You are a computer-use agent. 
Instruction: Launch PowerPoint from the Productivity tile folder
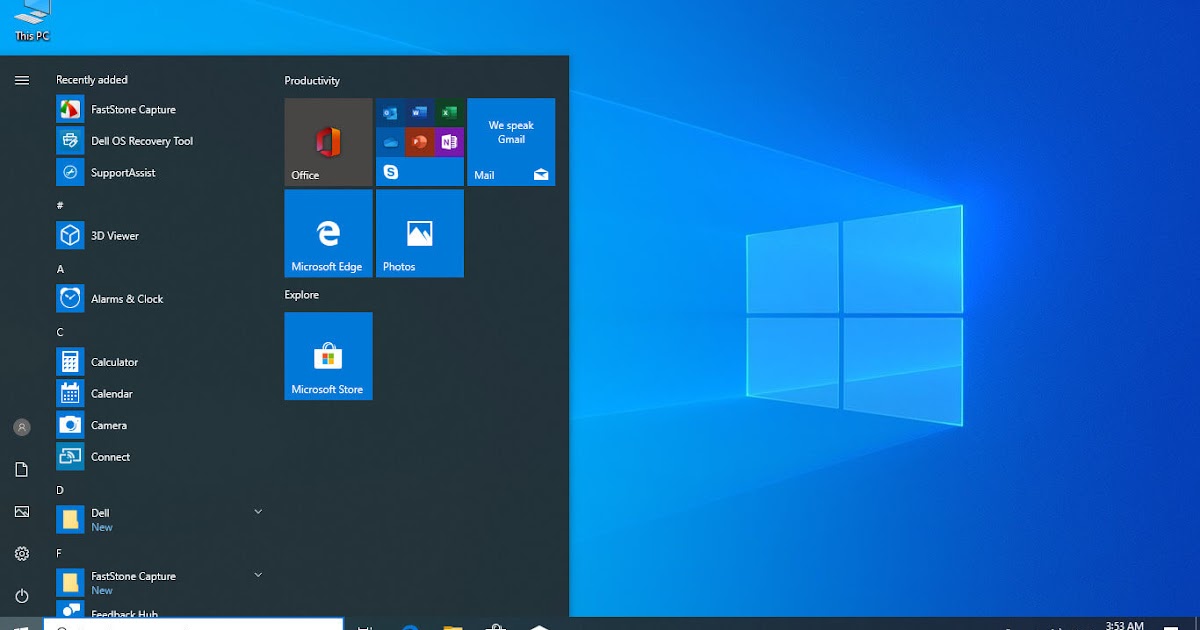419,142
